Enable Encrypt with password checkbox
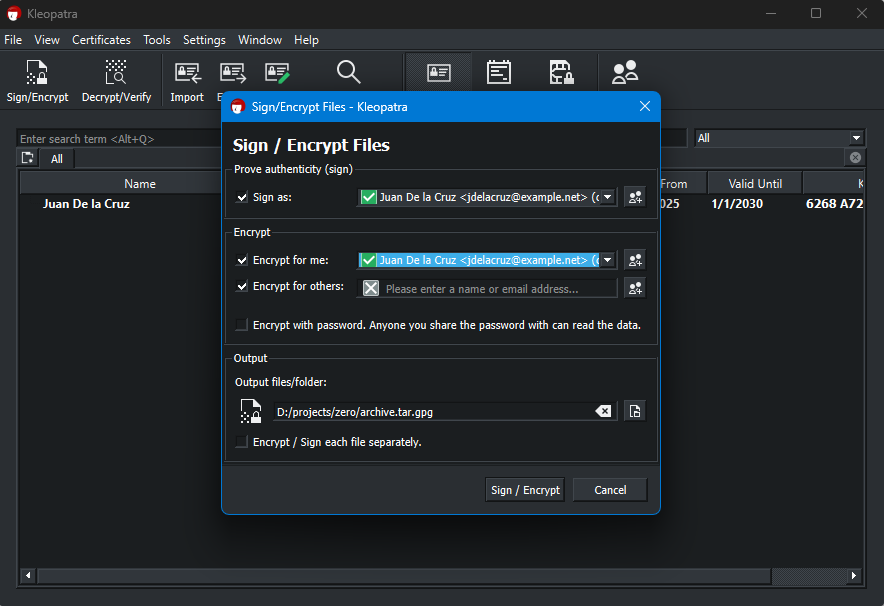The height and width of the screenshot is (606, 884). pos(242,325)
